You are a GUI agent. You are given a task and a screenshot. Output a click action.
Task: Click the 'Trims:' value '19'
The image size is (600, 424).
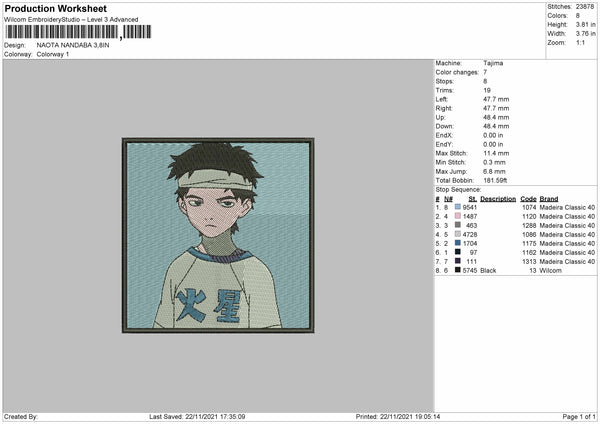[487, 90]
